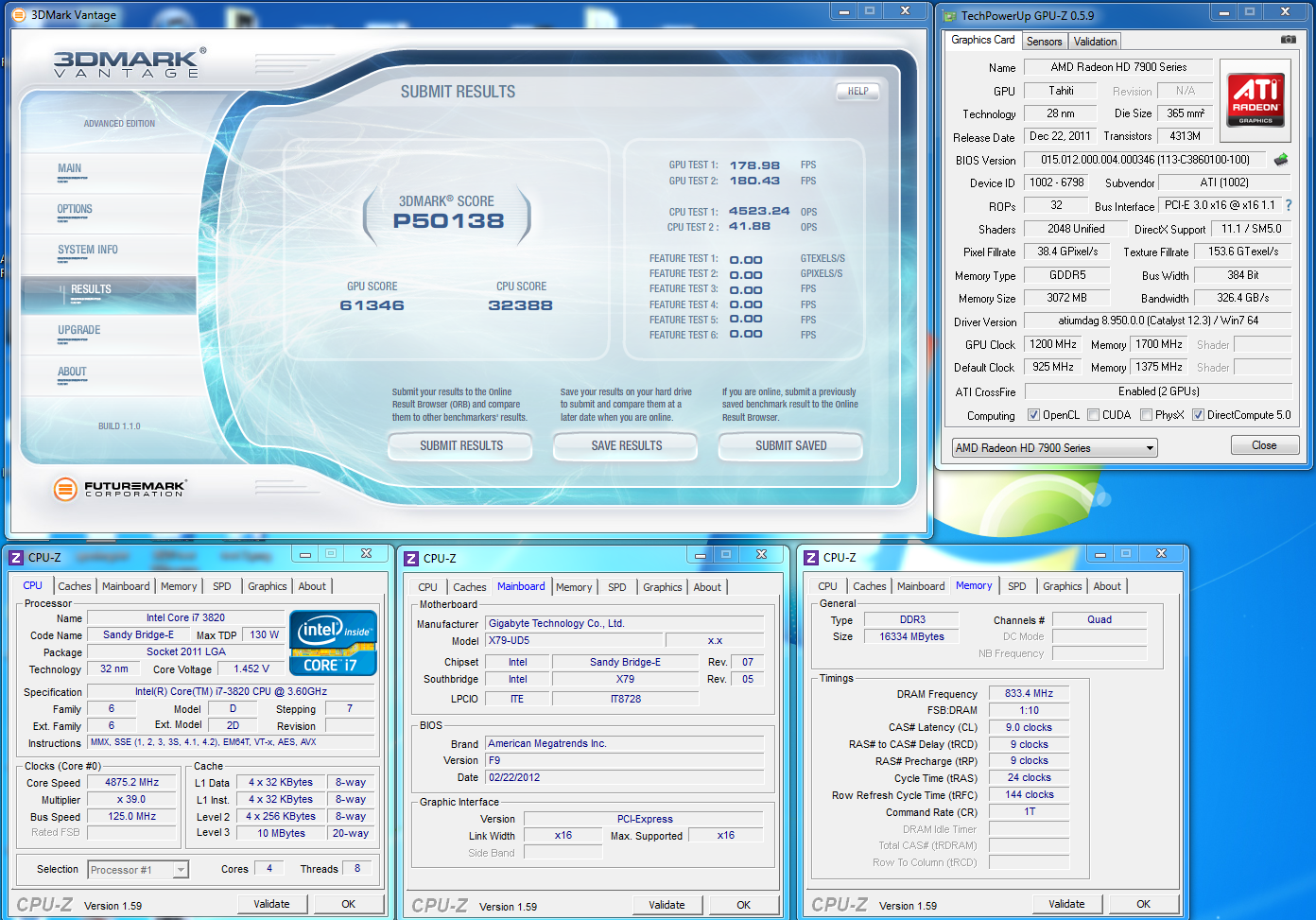Click the SUBMIT RESULTS button

click(461, 445)
